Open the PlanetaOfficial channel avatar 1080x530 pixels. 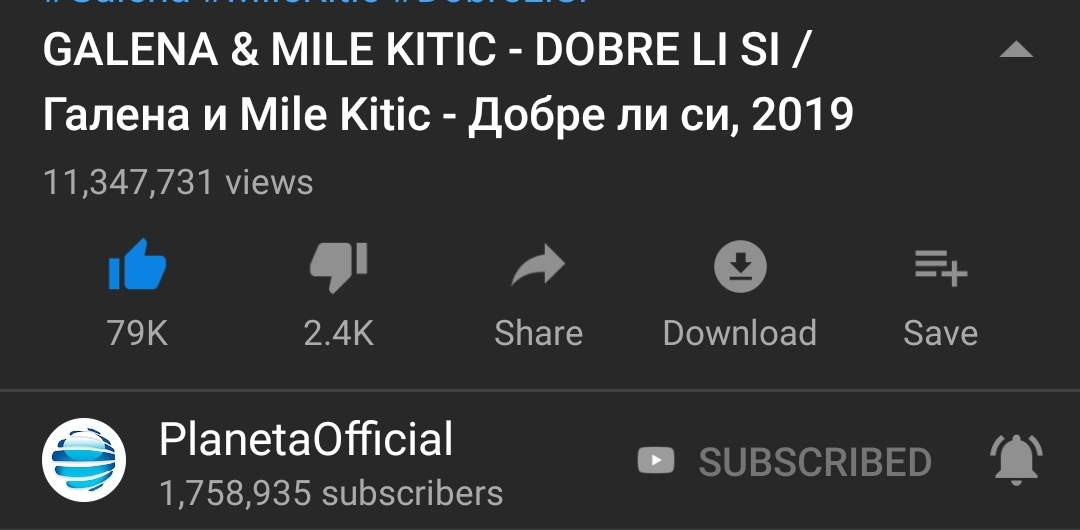coord(84,460)
